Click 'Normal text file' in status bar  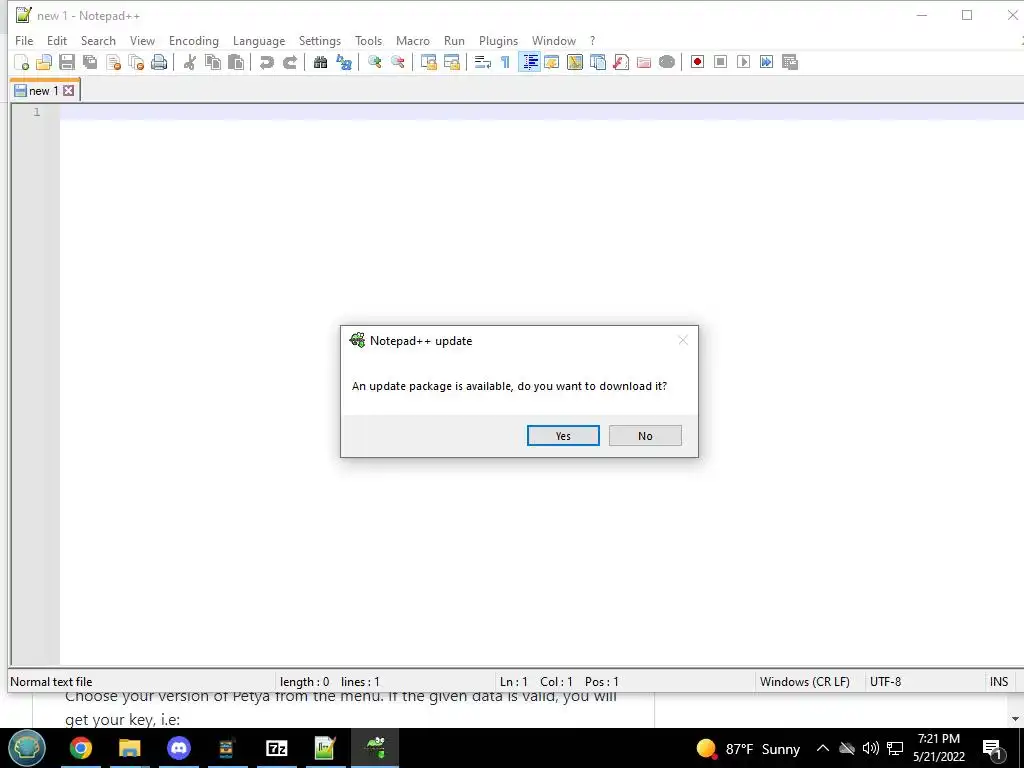pos(51,681)
